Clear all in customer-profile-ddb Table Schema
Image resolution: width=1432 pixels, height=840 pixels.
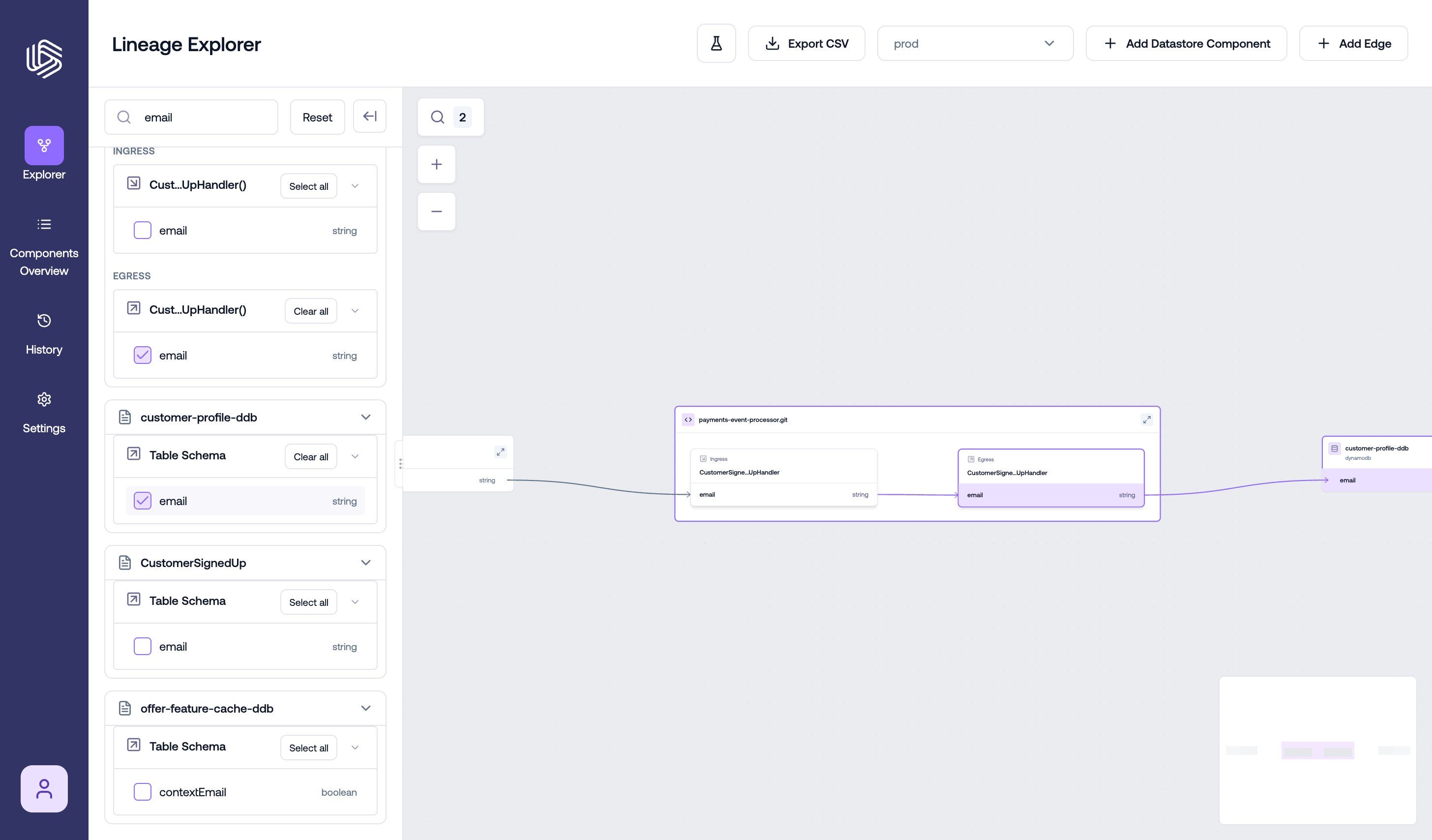(311, 456)
